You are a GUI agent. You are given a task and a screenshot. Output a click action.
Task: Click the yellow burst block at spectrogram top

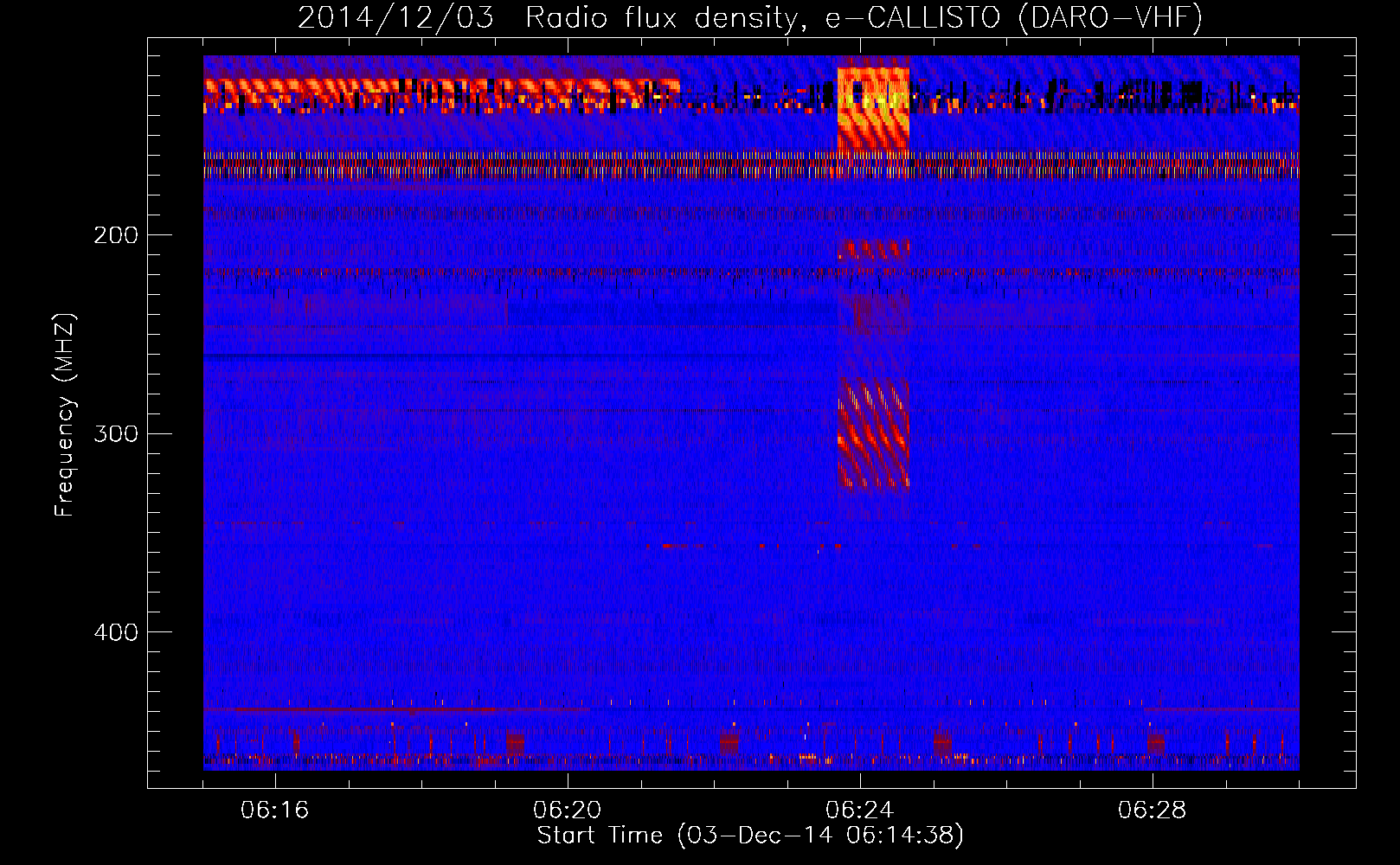point(873,108)
